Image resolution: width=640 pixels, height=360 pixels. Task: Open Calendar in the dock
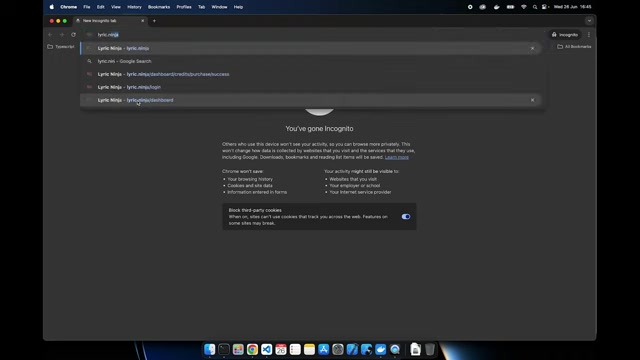coord(281,349)
